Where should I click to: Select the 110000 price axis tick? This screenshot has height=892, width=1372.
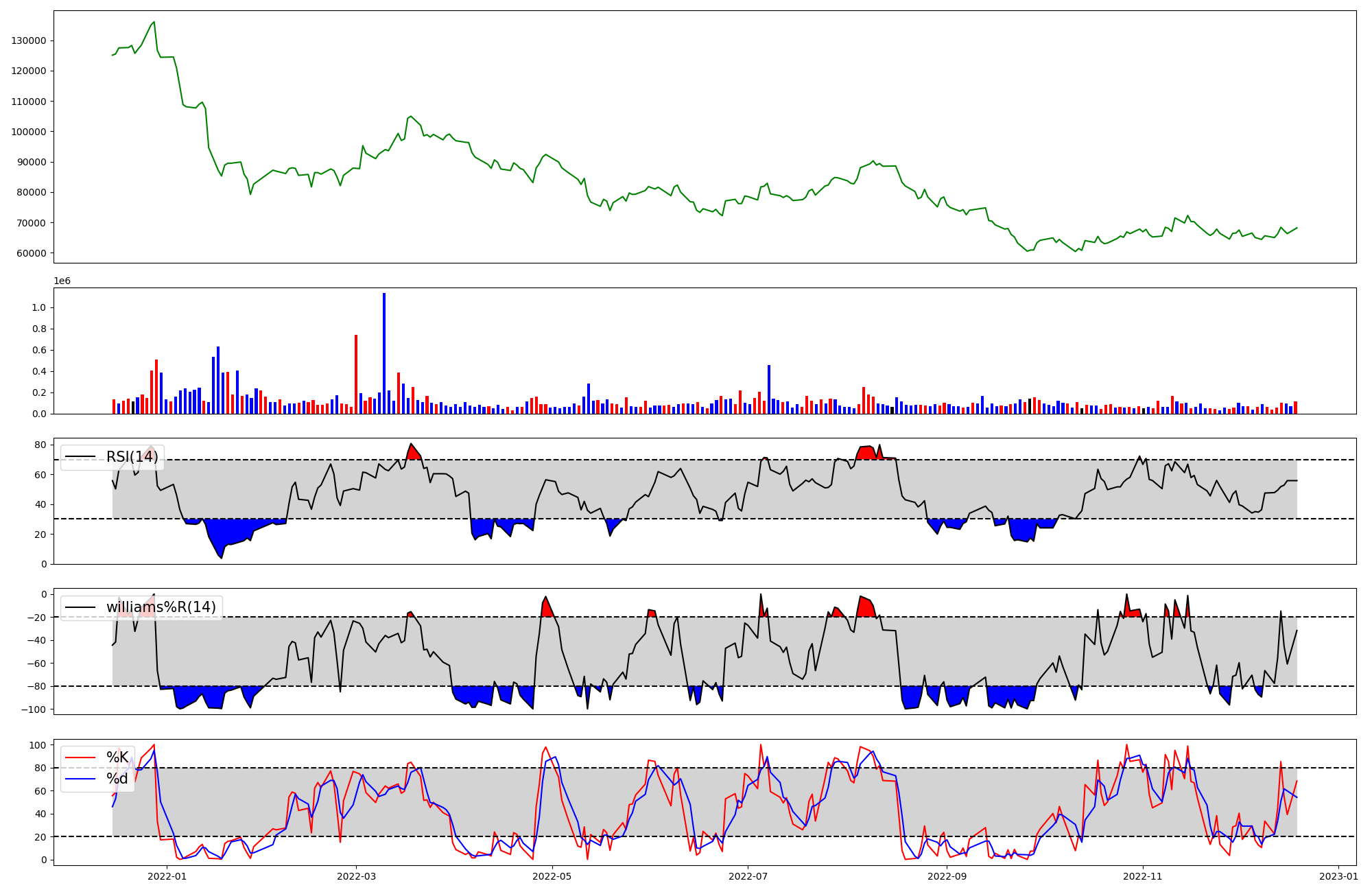pos(29,102)
